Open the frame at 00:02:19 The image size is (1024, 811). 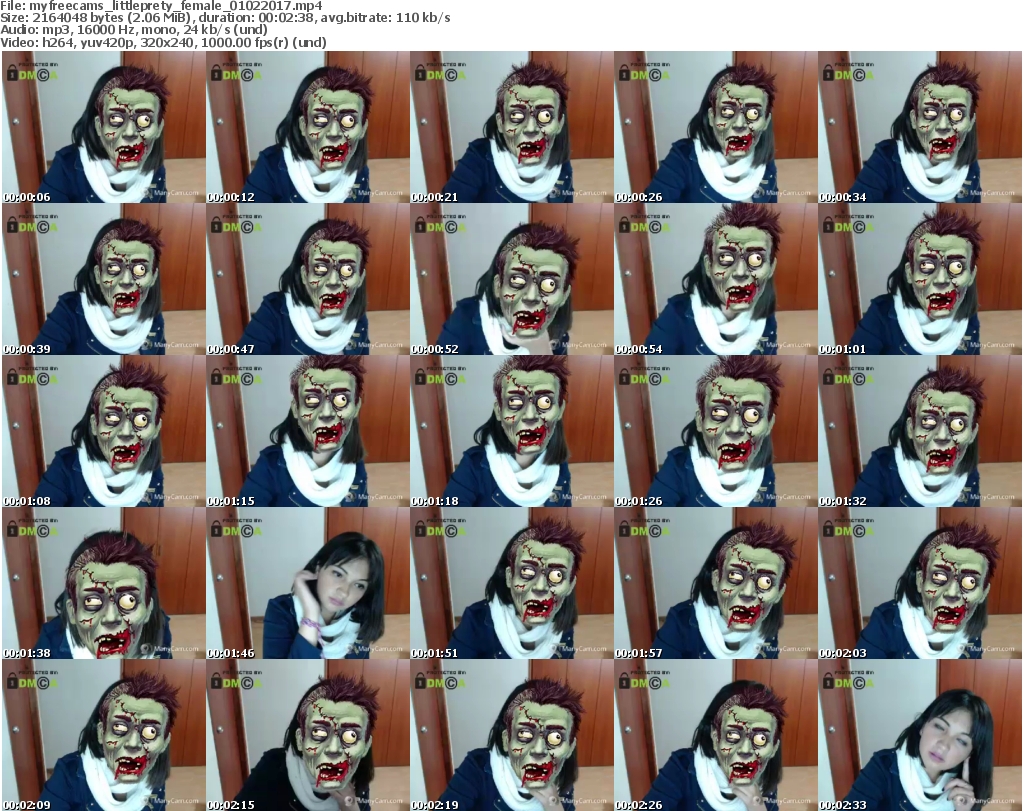point(512,735)
